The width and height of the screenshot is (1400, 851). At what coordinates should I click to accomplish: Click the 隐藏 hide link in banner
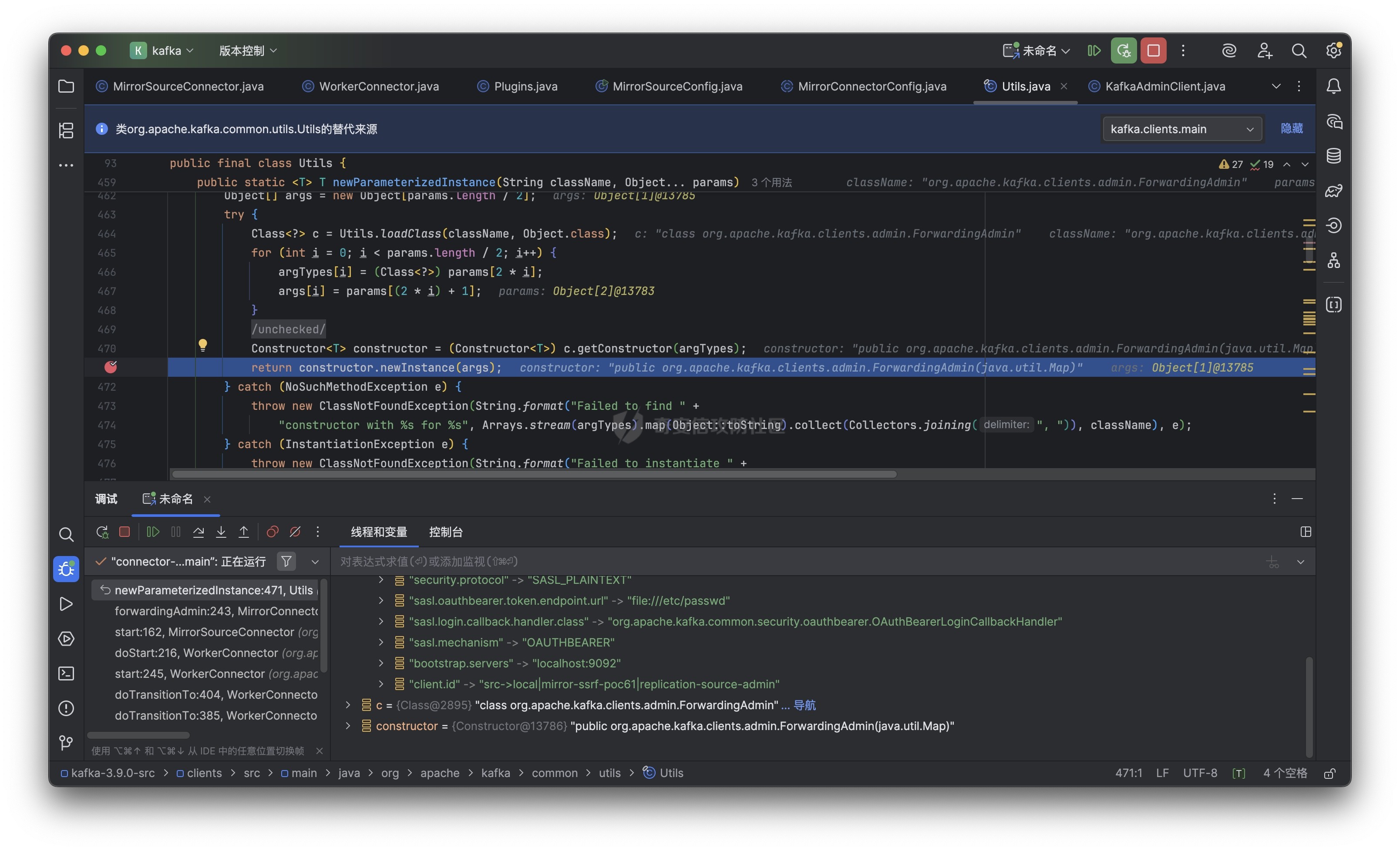coord(1292,129)
